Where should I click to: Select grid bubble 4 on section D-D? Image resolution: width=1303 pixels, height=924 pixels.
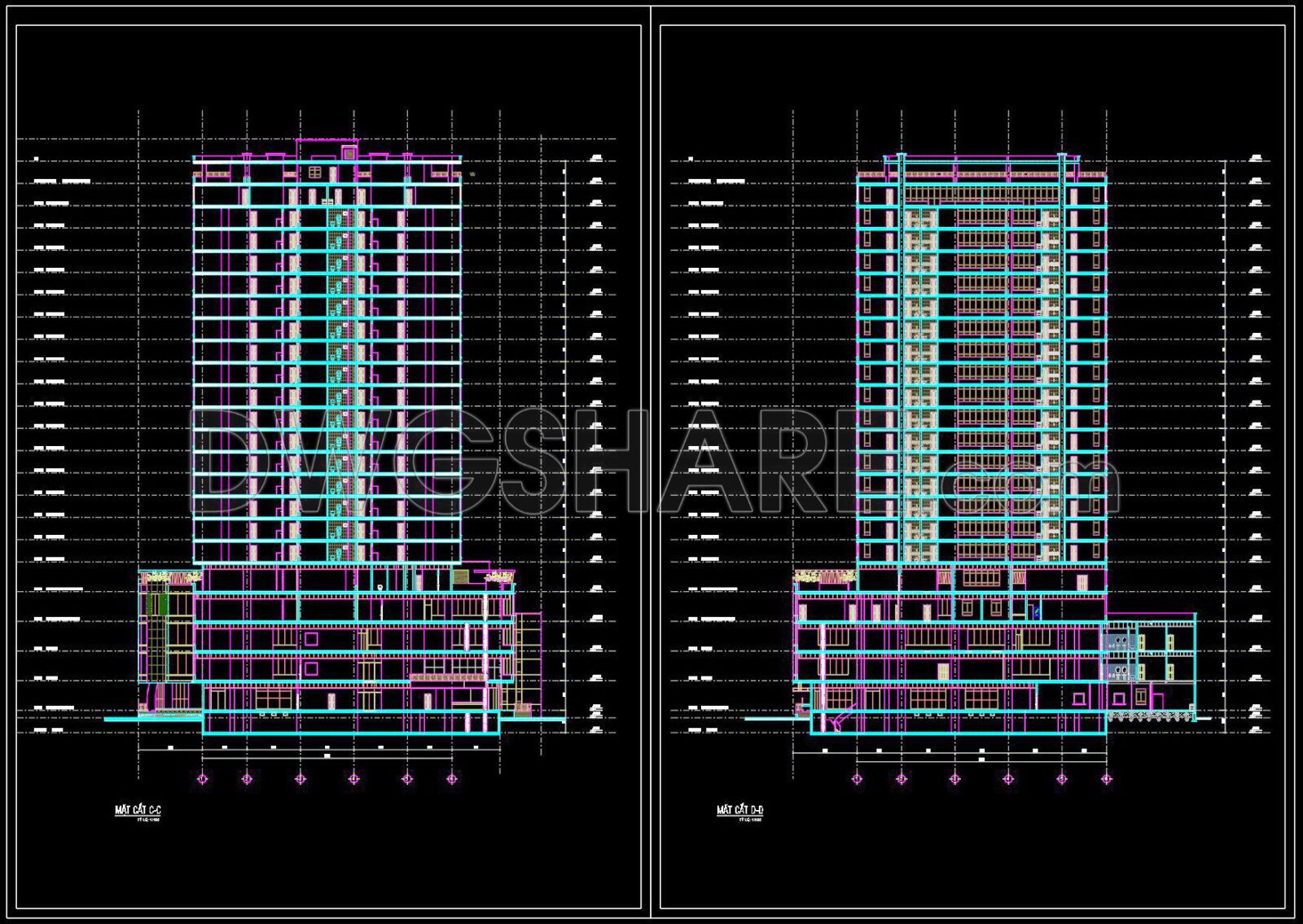[x=1007, y=777]
